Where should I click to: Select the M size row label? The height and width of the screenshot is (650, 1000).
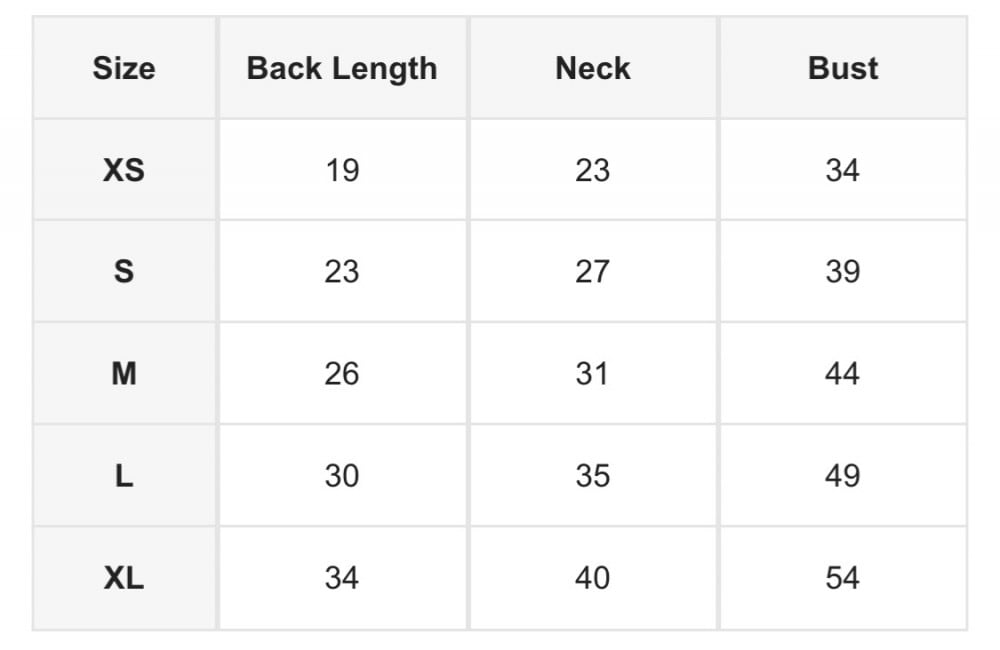point(124,374)
